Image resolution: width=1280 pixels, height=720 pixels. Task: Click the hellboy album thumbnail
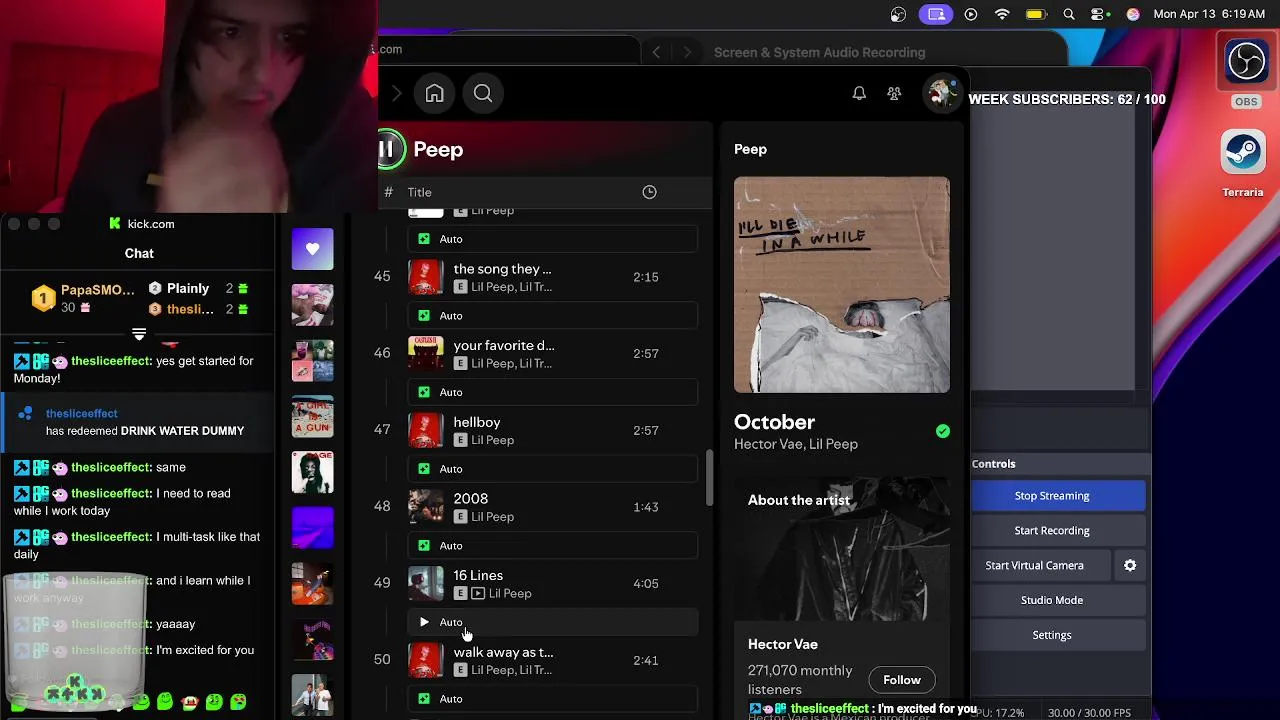click(425, 430)
